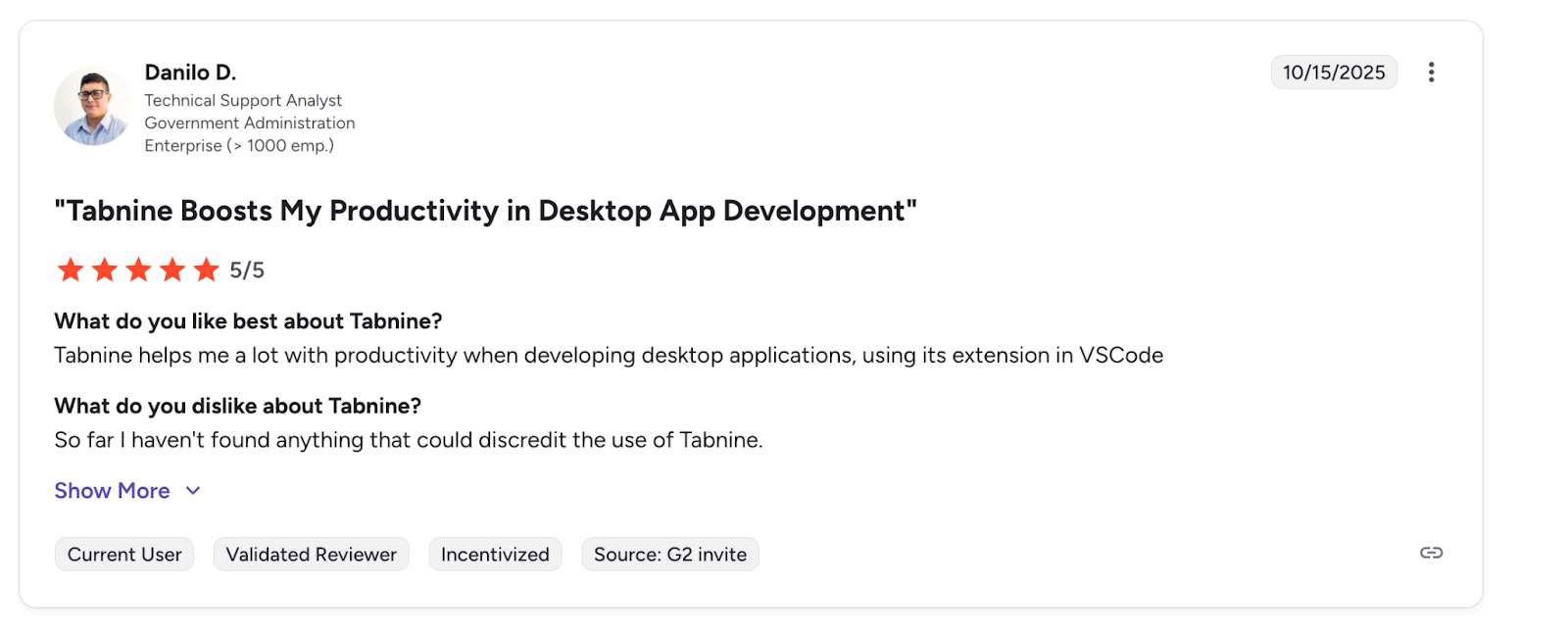Image resolution: width=1568 pixels, height=636 pixels.
Task: Click the answer 'So far I haven't found anything'
Action: 409,440
